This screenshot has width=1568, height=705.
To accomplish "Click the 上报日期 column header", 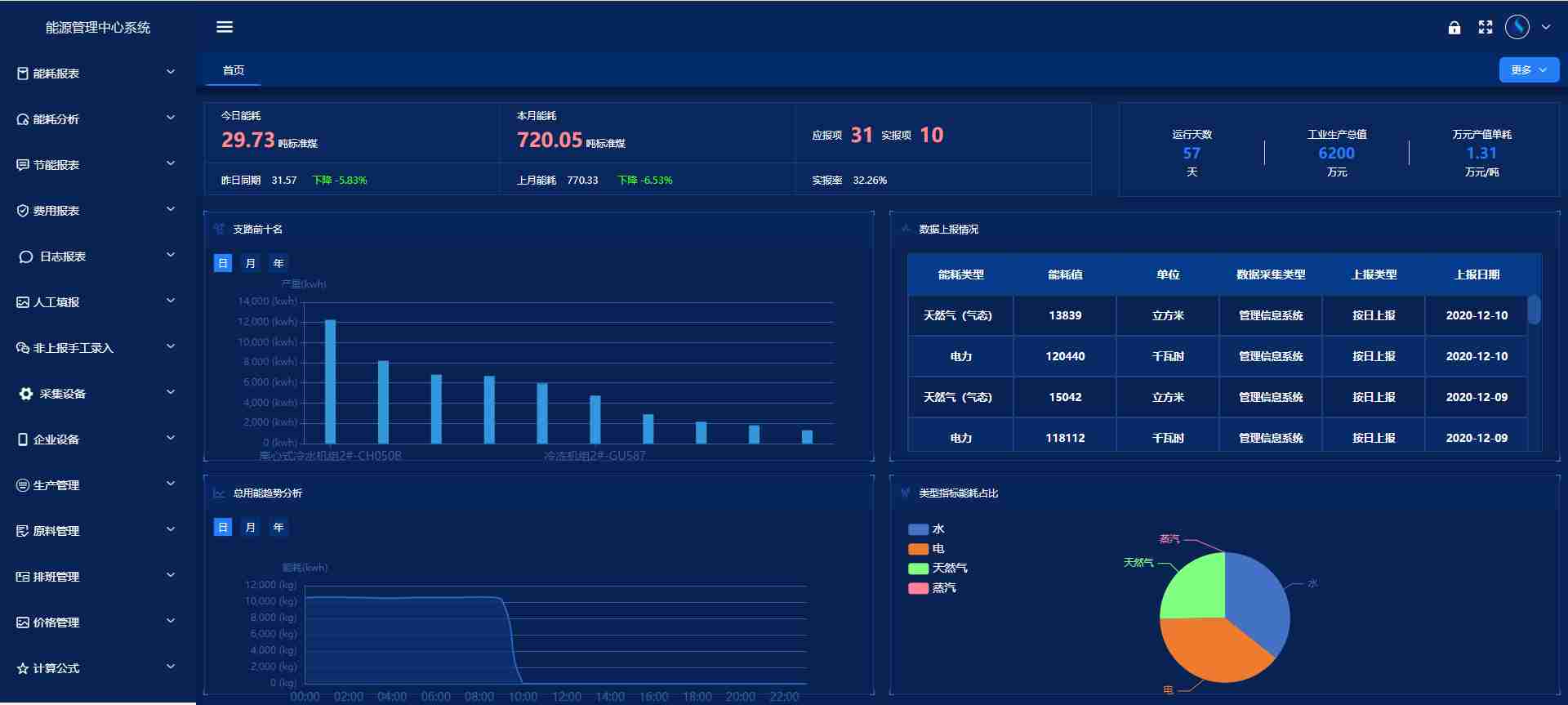I will coord(1477,274).
